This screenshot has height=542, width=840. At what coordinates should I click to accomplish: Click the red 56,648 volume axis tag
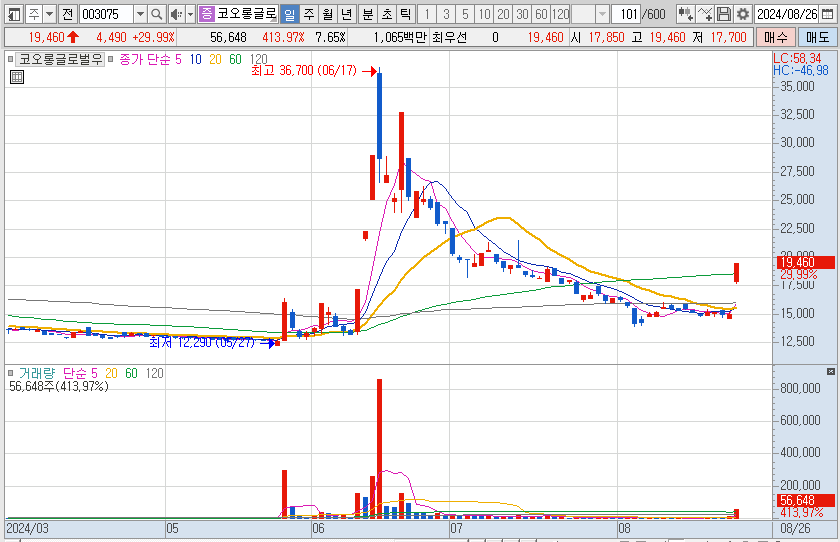click(x=805, y=500)
